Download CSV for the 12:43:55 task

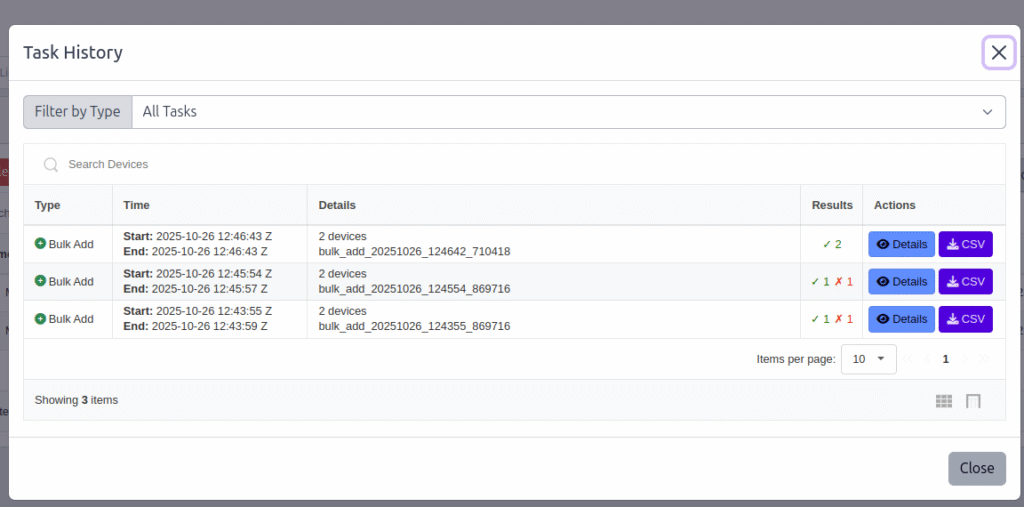(965, 319)
